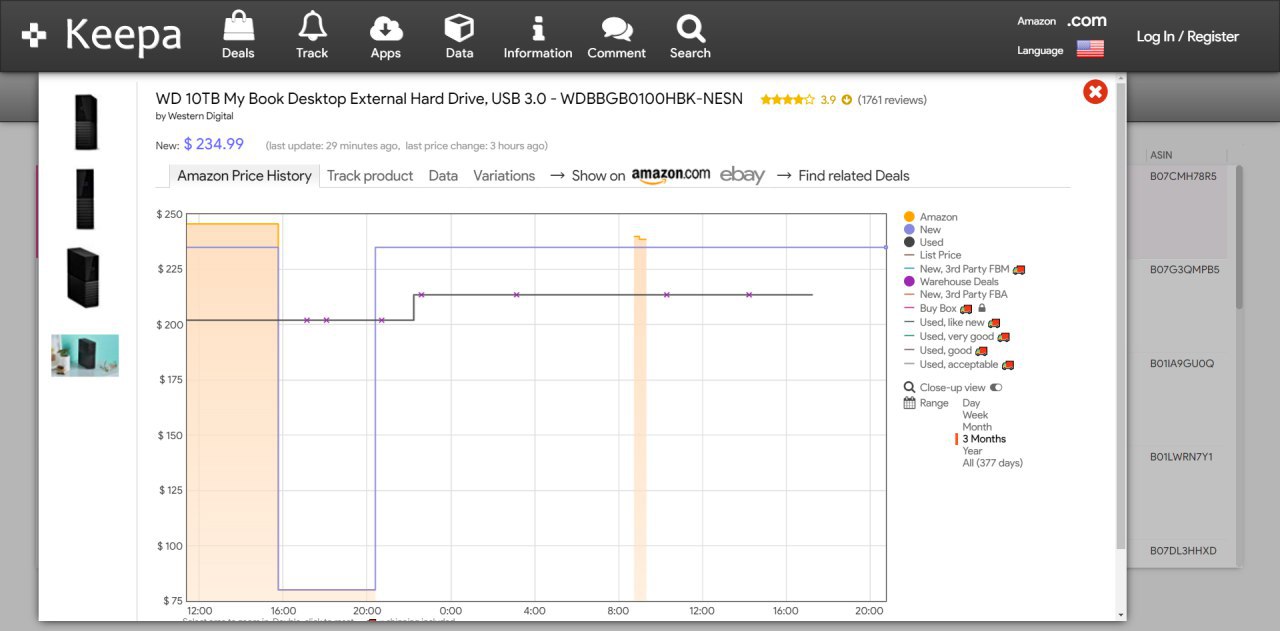
Task: Set chart range to Day
Action: [971, 403]
